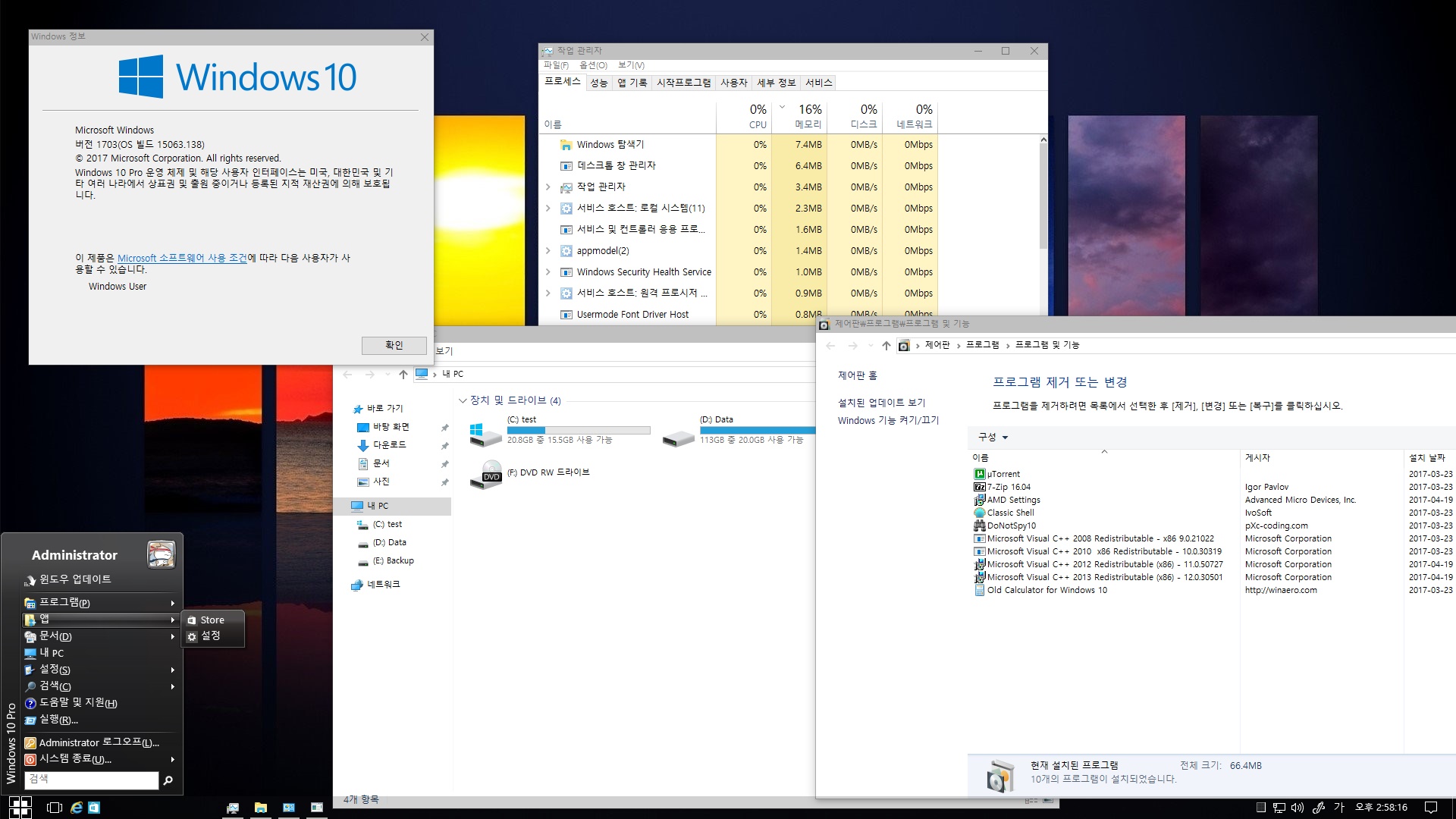Screen dimensions: 1456x819
Task: Open 파일(F) menu in Task Manager
Action: pyautogui.click(x=556, y=65)
